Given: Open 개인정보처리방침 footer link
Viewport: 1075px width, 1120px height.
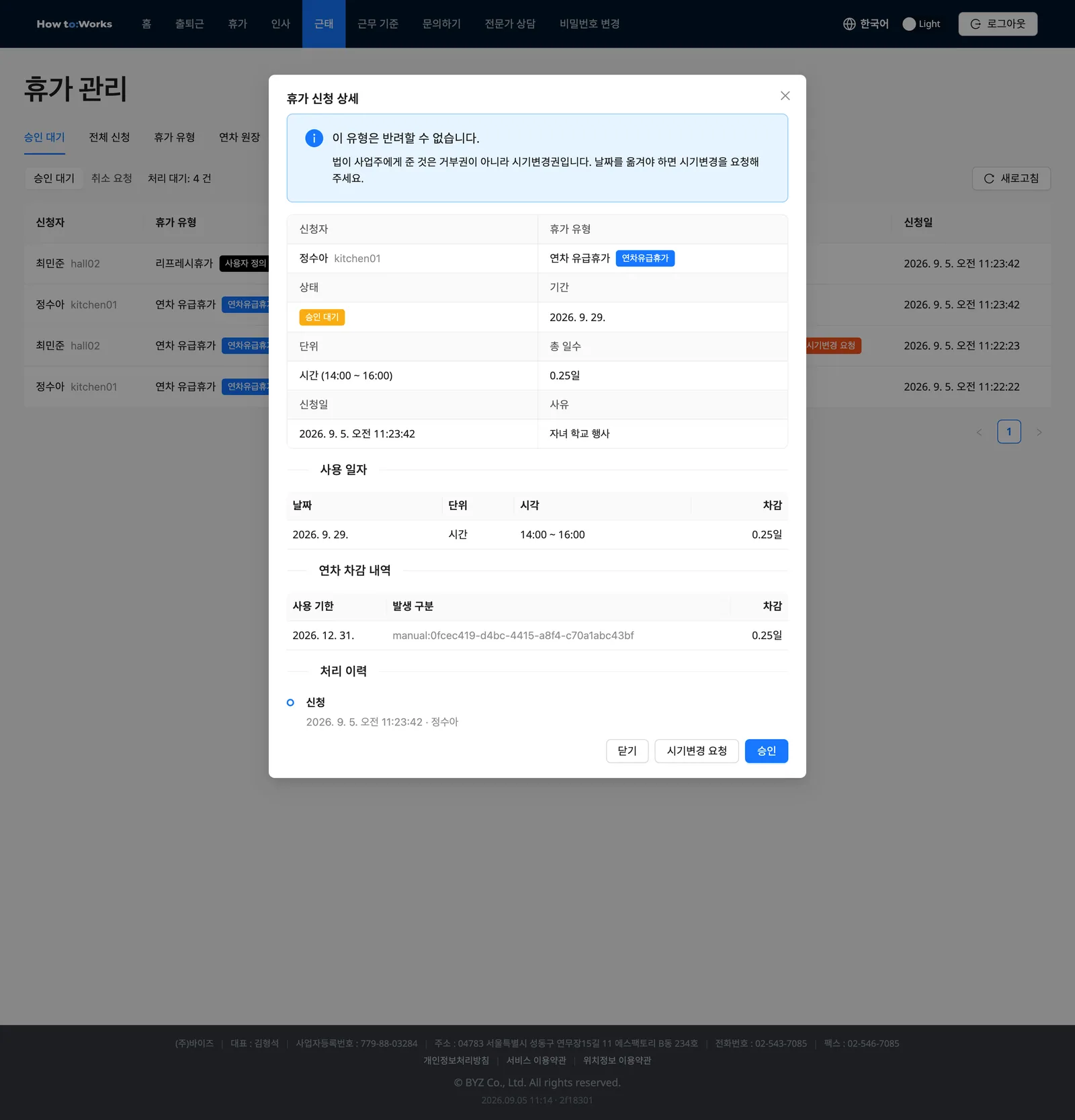Looking at the screenshot, I should pyautogui.click(x=456, y=1061).
